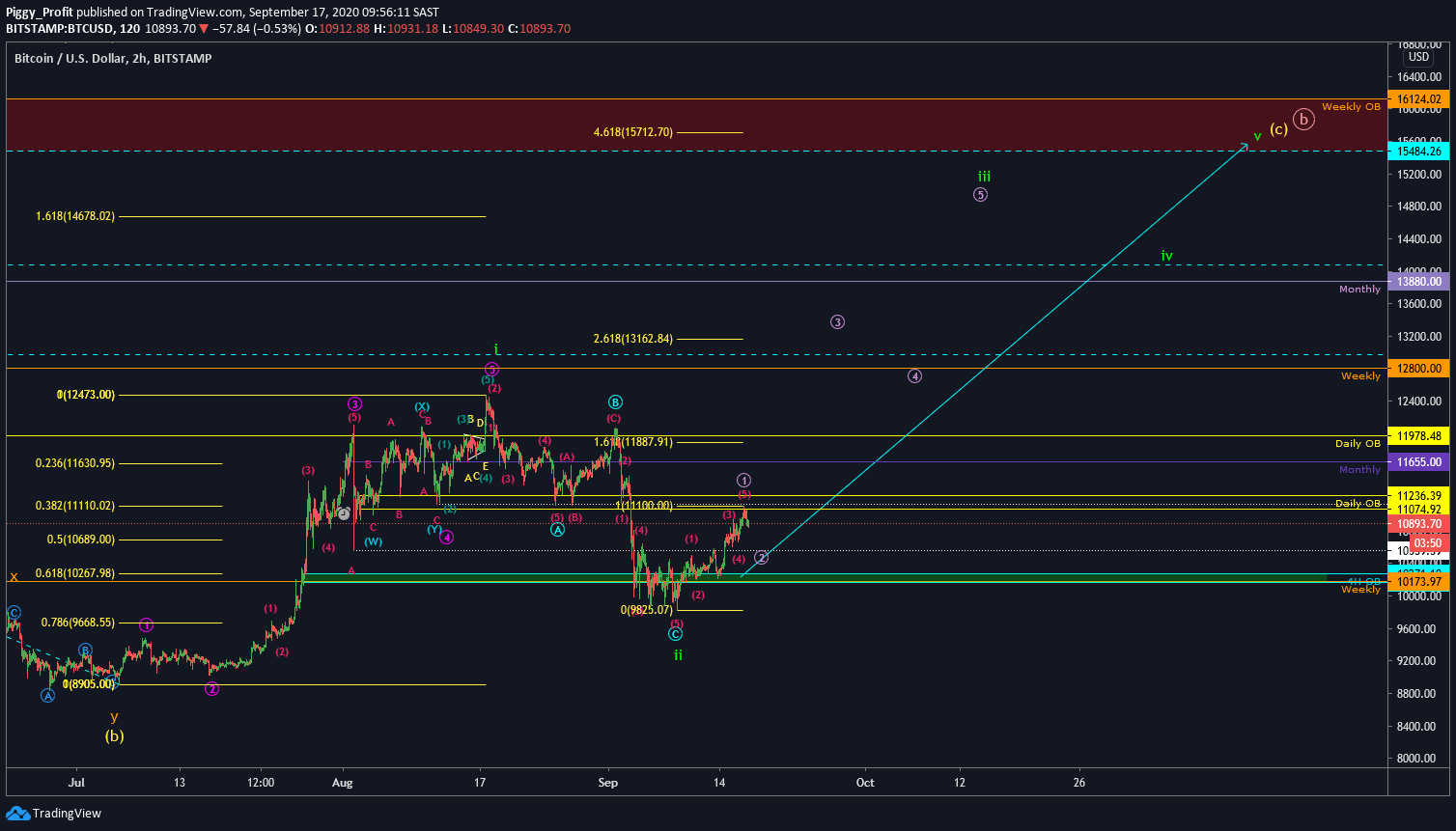Select the purple 13880.00 price label

click(1418, 282)
